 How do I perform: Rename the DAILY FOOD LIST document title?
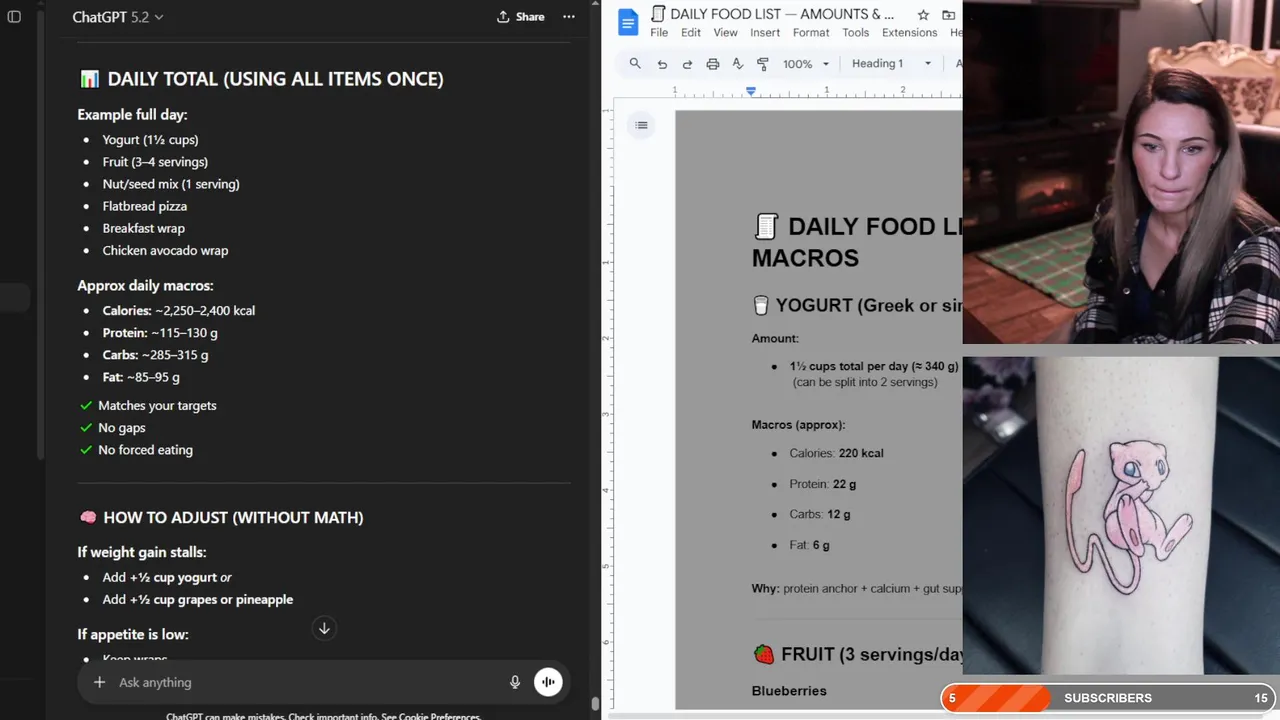pyautogui.click(x=782, y=14)
